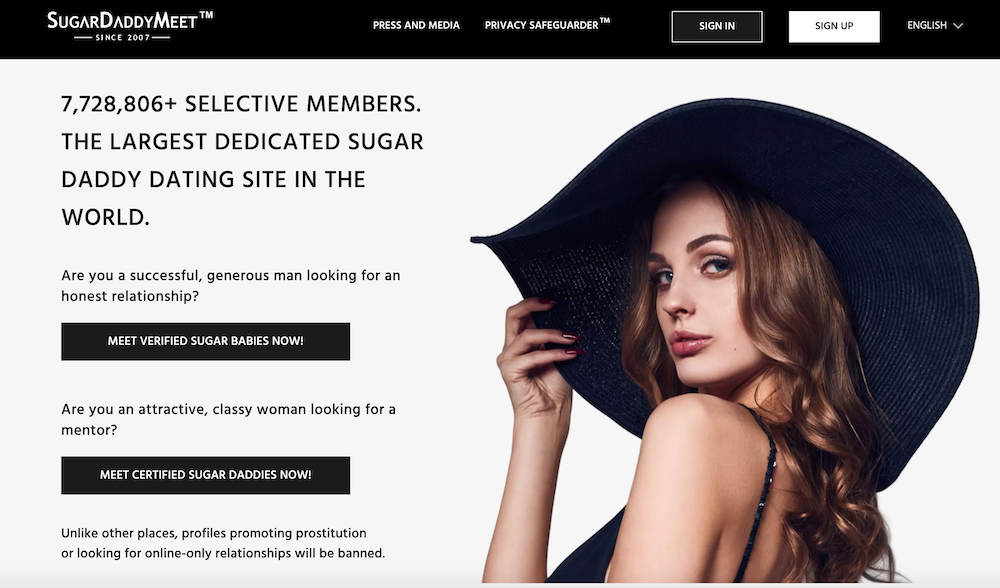Click the prostitution ban disclaimer text

[x=223, y=543]
